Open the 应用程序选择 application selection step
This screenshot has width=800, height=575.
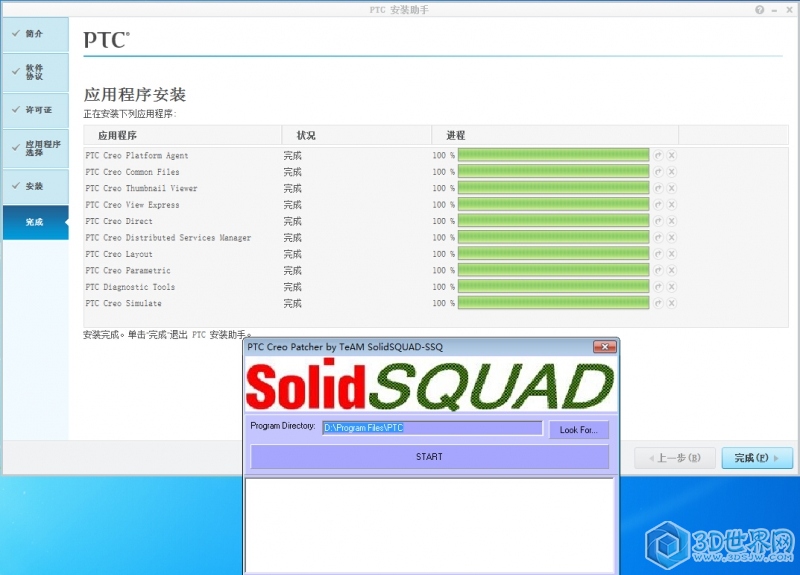(36, 148)
